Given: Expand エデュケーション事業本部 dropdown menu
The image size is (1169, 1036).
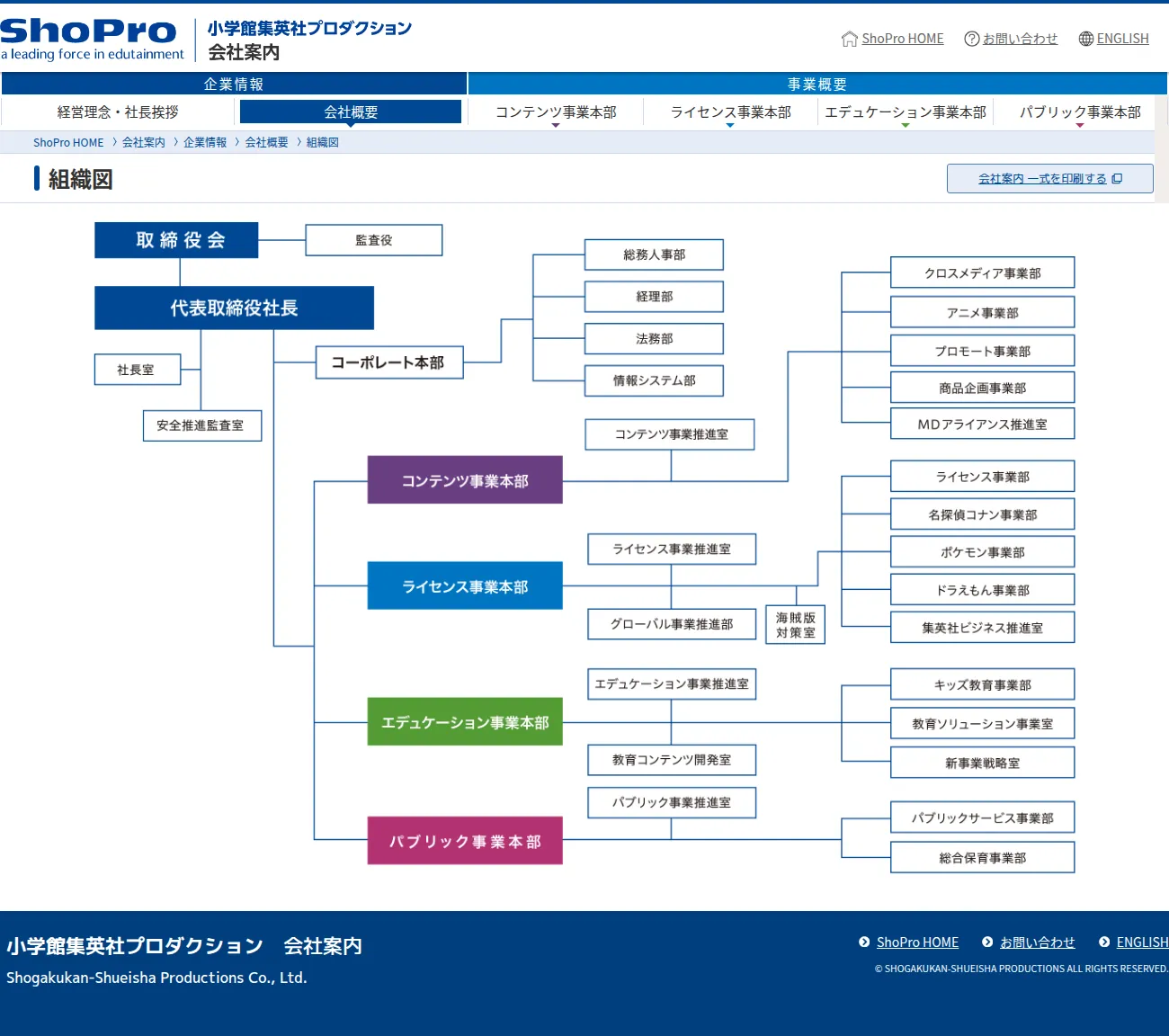Looking at the screenshot, I should click(906, 113).
